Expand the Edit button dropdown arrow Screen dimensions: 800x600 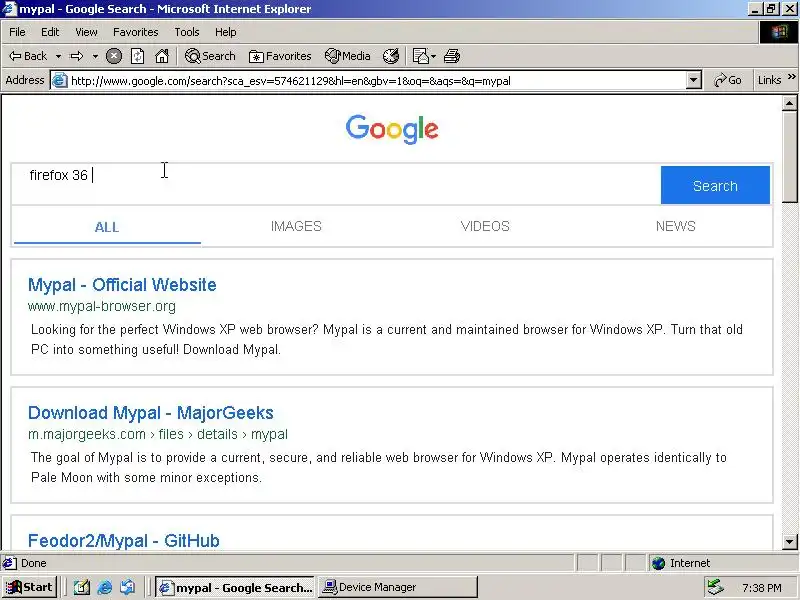(433, 56)
